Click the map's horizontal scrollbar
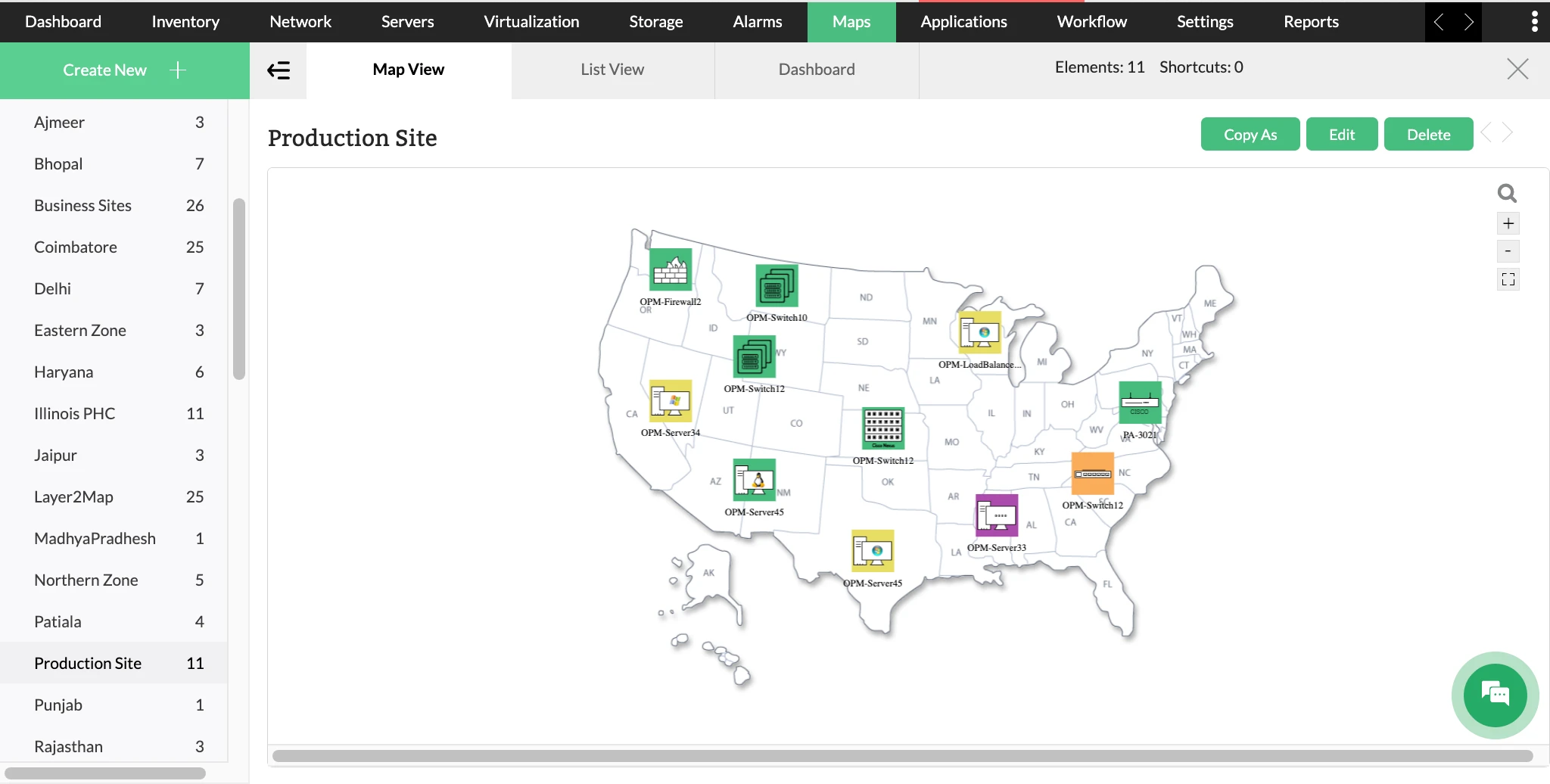The width and height of the screenshot is (1550, 784). tap(902, 756)
